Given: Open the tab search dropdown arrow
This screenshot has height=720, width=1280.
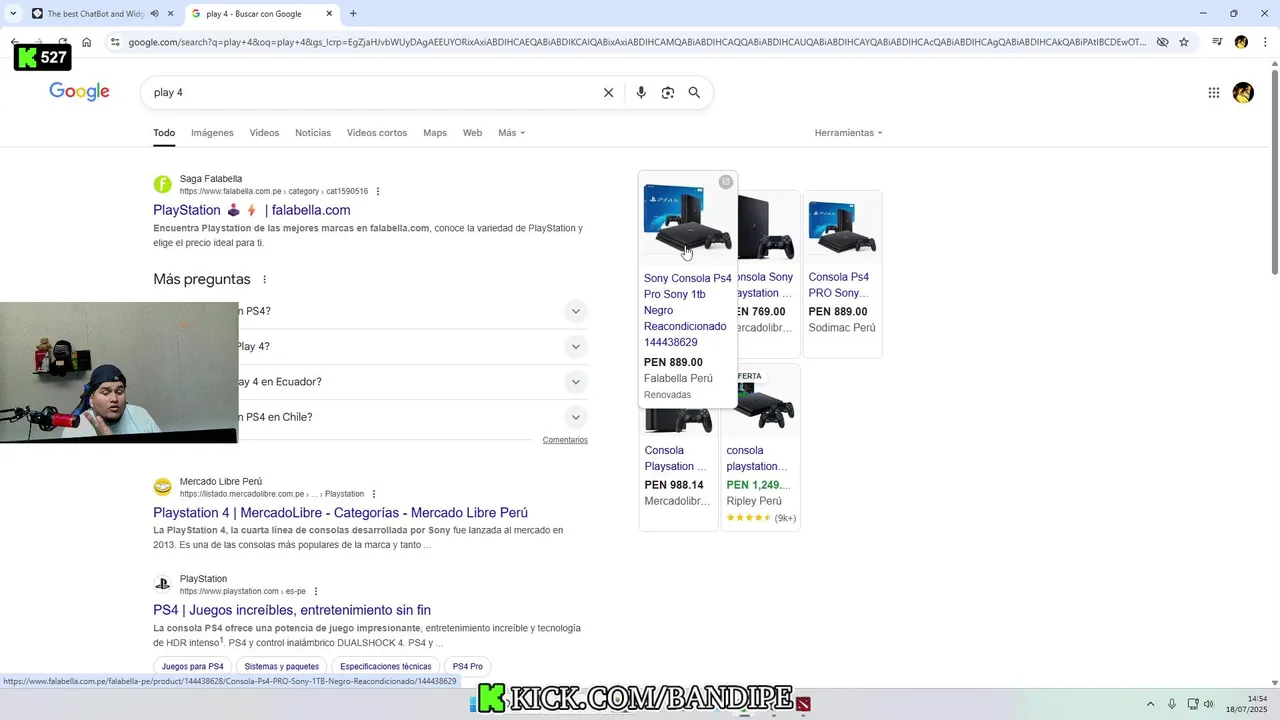Looking at the screenshot, I should point(13,14).
